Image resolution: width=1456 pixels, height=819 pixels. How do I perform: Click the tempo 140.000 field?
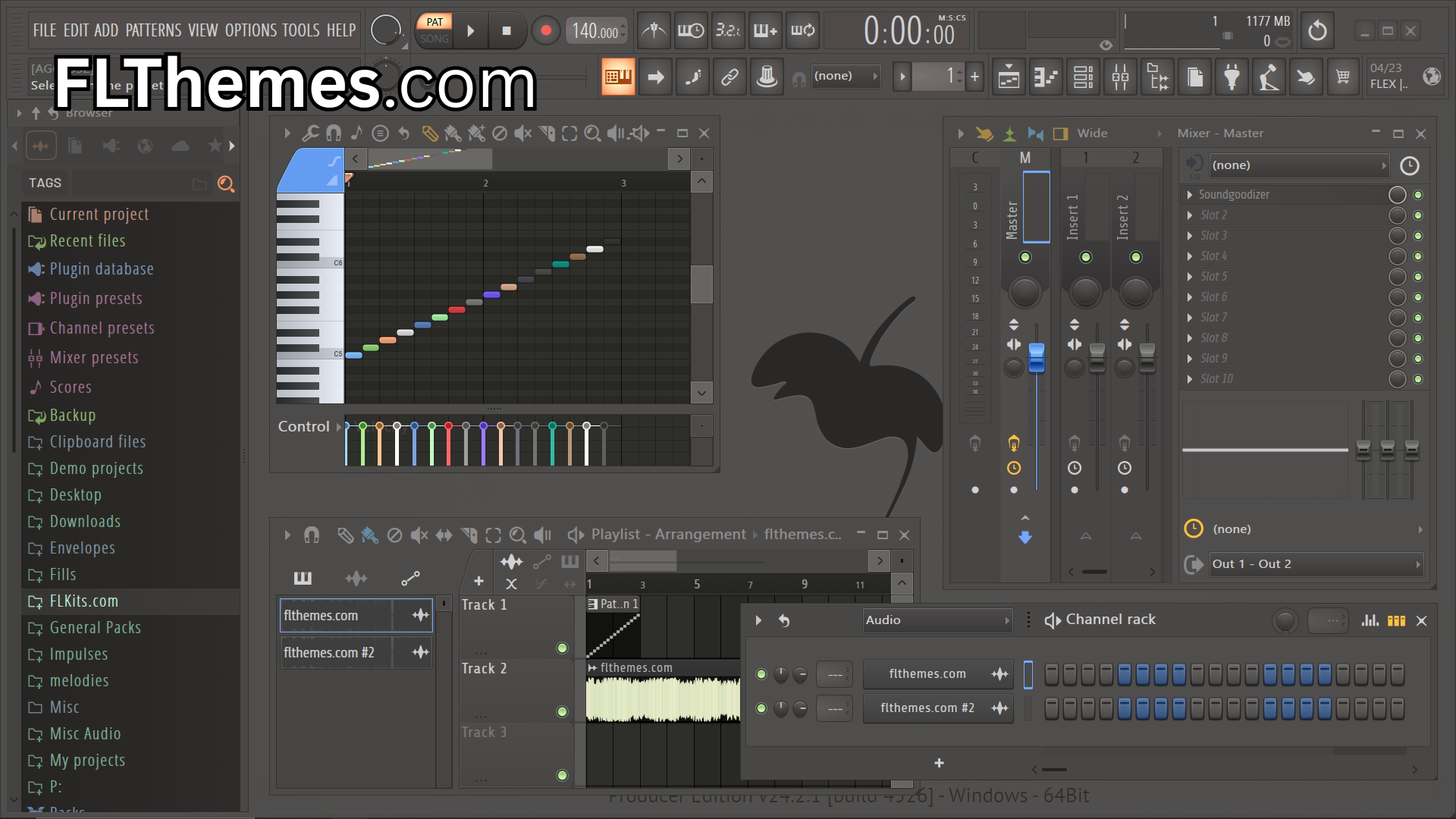point(596,31)
